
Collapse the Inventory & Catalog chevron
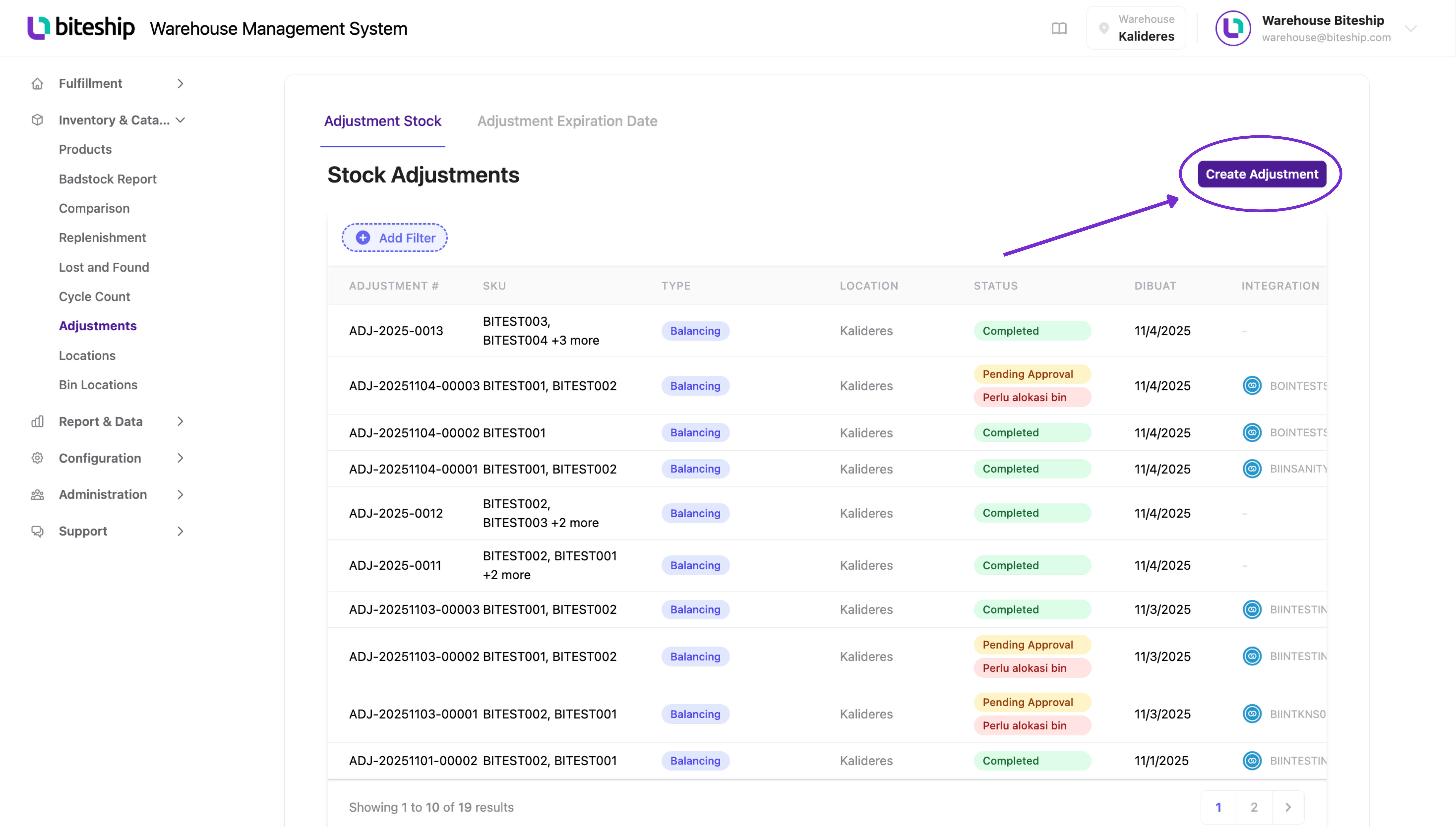180,120
